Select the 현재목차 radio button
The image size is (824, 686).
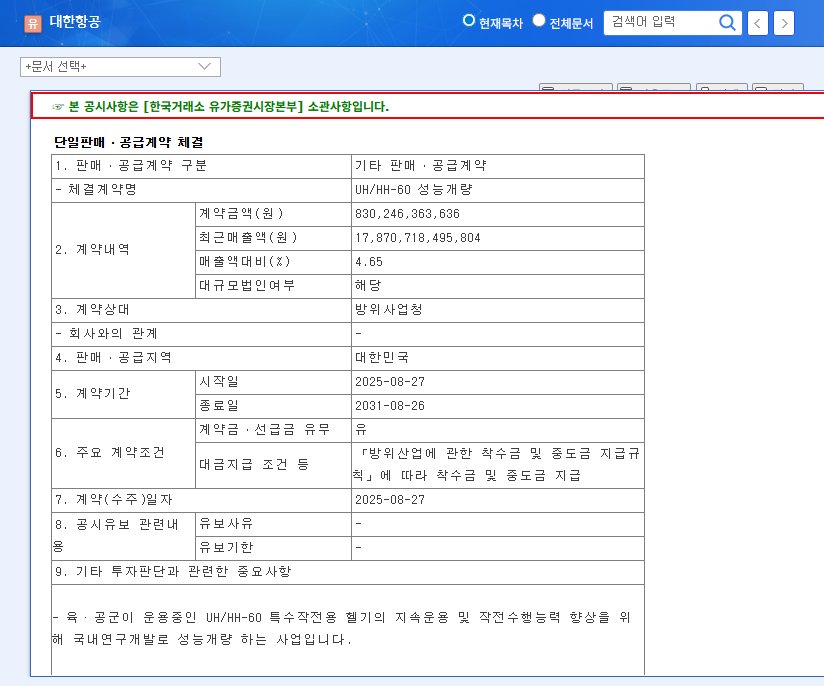pyautogui.click(x=468, y=21)
